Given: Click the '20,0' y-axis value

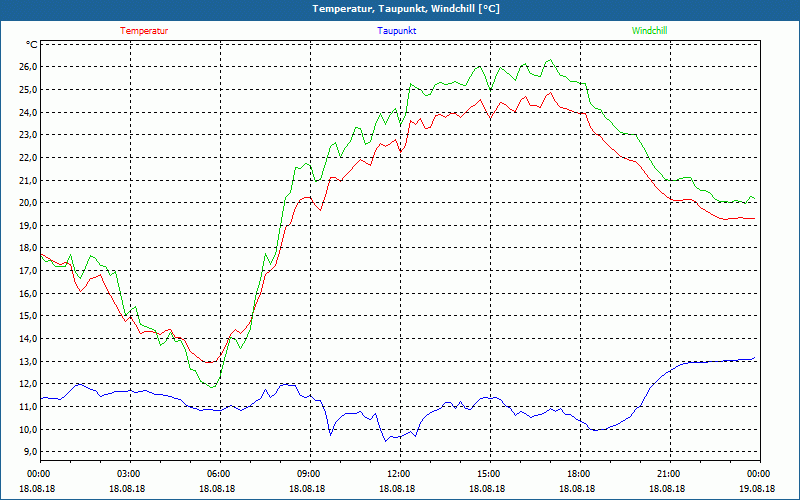Looking at the screenshot, I should click(29, 203).
